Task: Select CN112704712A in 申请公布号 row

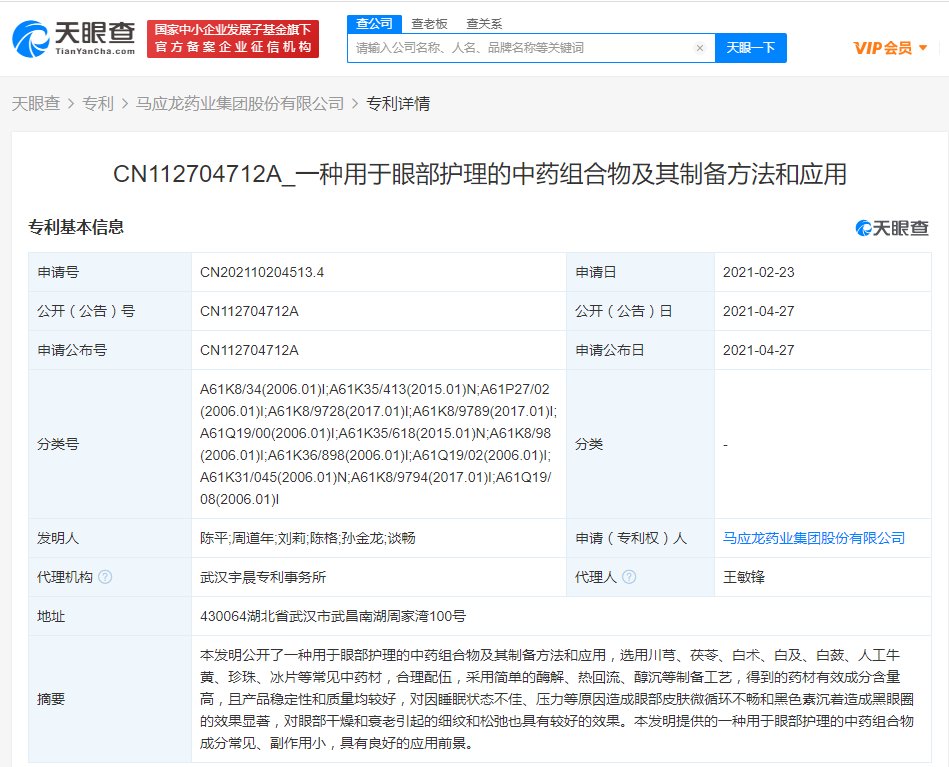Action: click(249, 351)
